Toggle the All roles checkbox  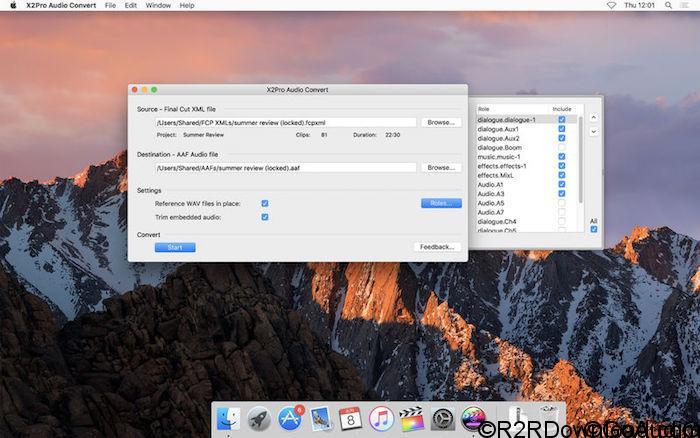tap(594, 229)
